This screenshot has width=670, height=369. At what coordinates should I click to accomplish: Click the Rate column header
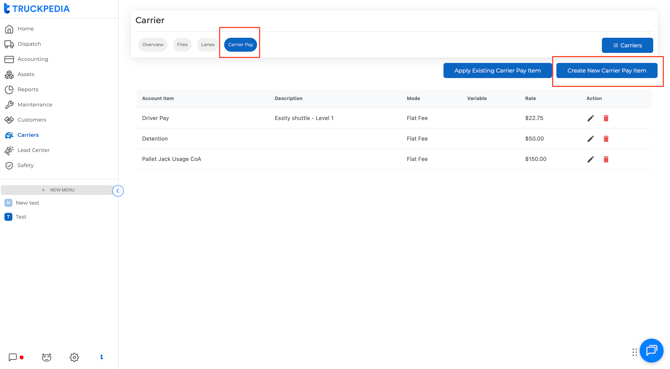530,98
